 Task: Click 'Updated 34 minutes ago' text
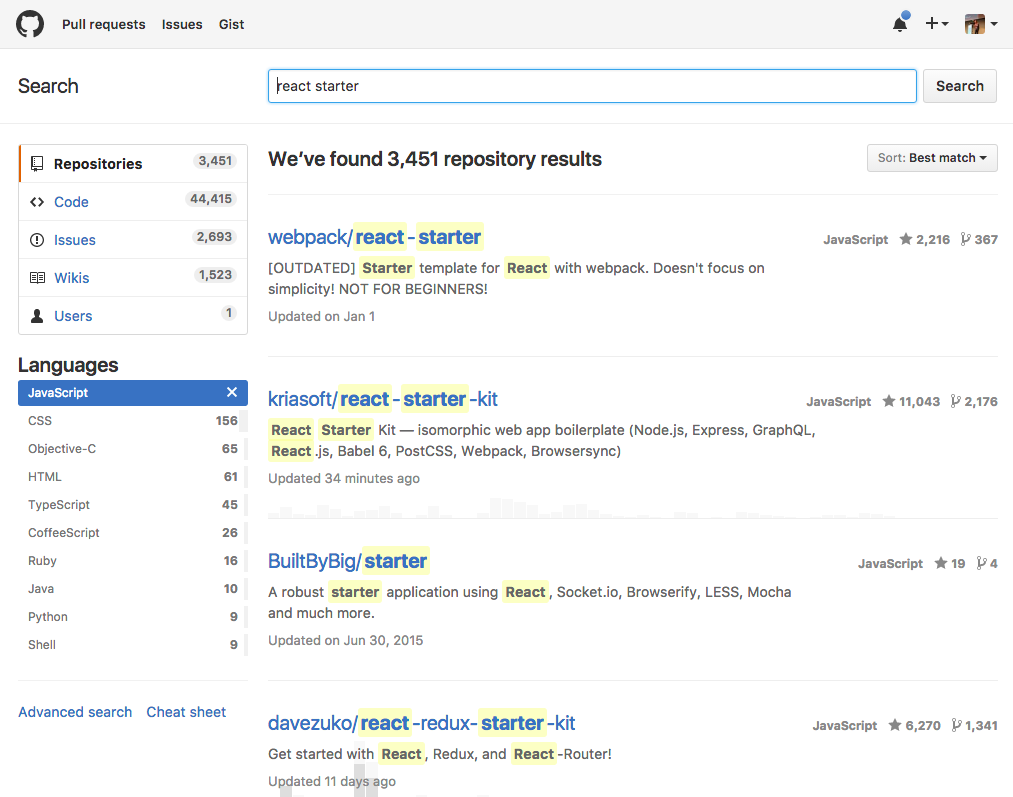344,479
